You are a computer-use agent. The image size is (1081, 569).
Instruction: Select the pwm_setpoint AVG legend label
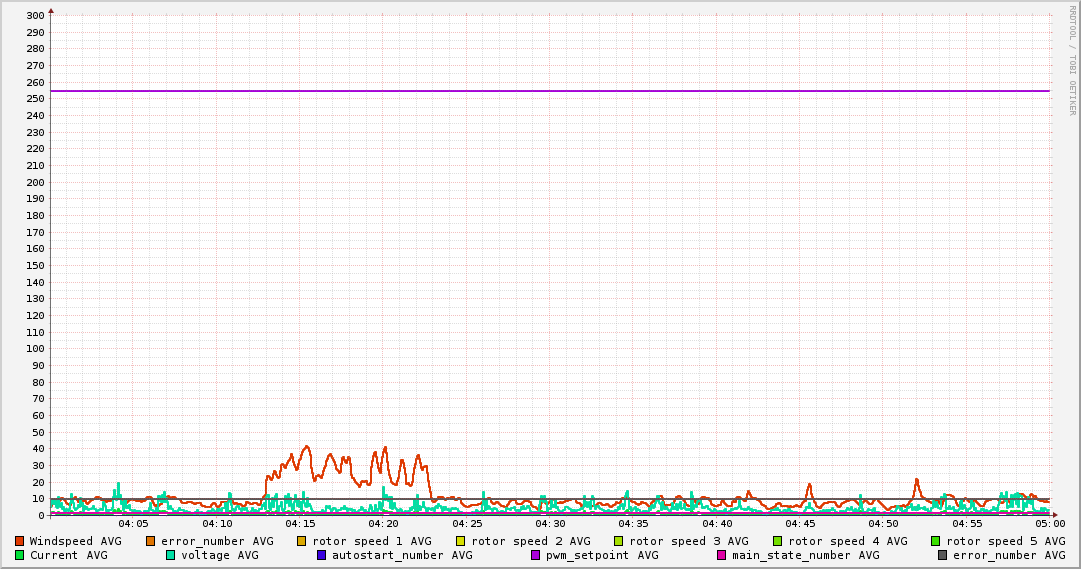click(x=602, y=555)
